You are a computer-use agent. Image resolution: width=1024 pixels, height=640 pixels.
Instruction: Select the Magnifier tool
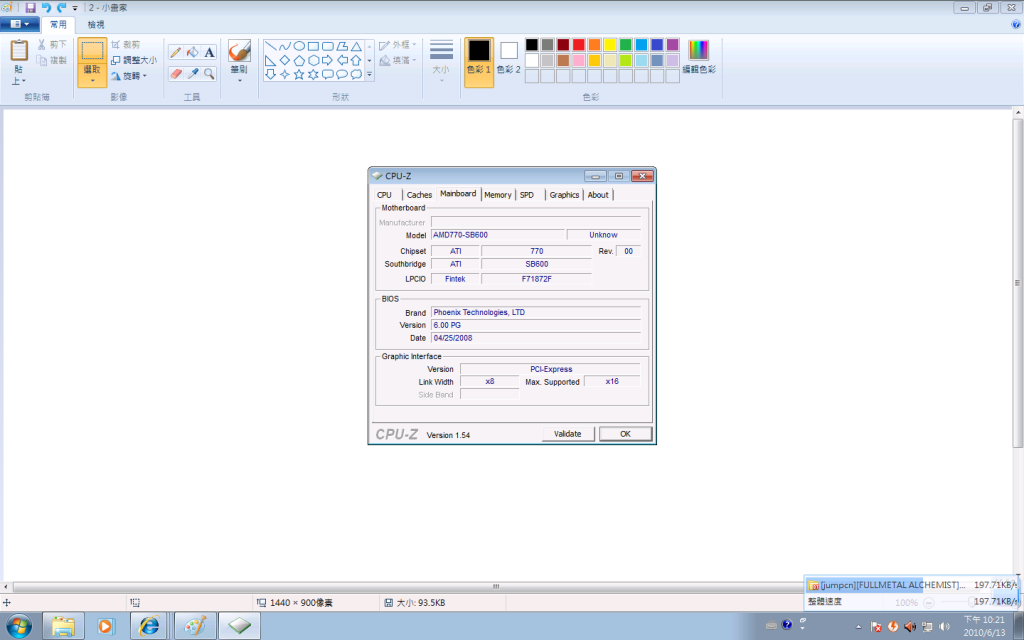pyautogui.click(x=210, y=73)
